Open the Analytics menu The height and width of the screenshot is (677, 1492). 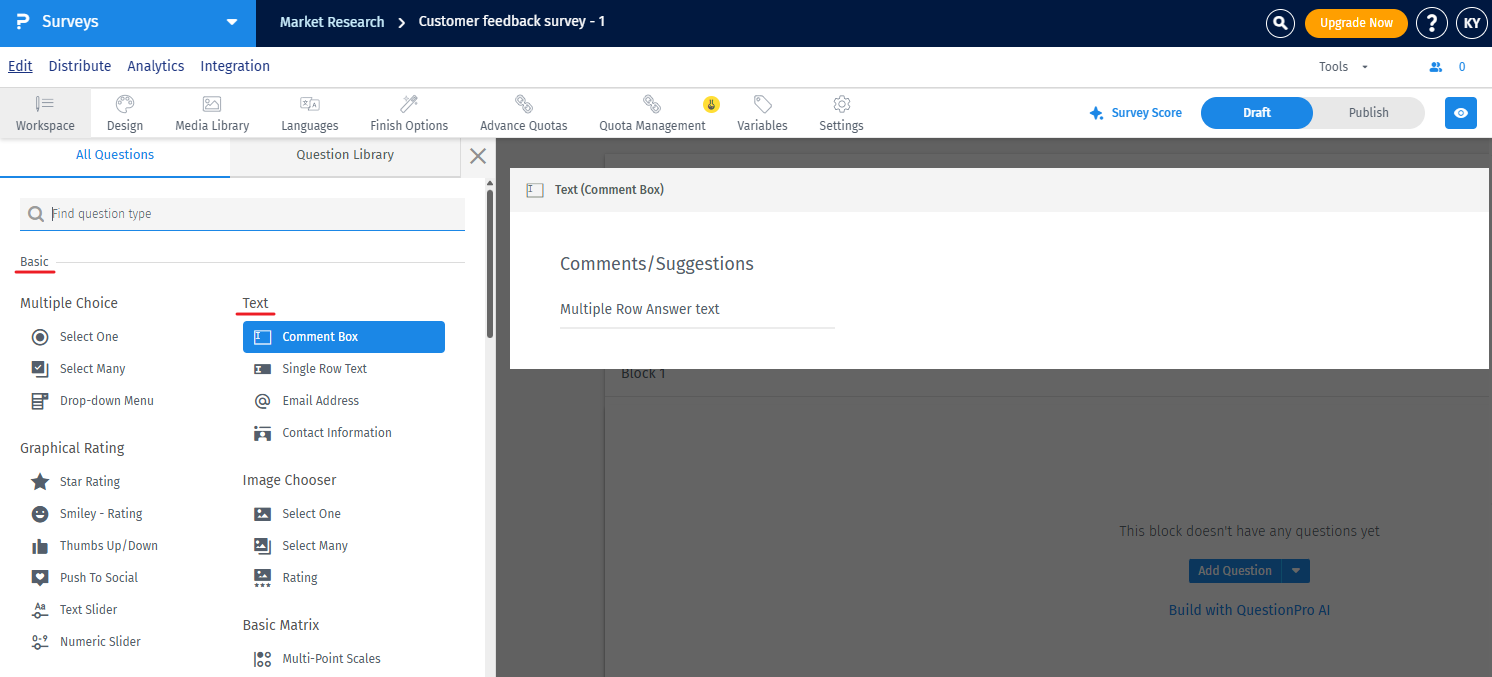[156, 66]
